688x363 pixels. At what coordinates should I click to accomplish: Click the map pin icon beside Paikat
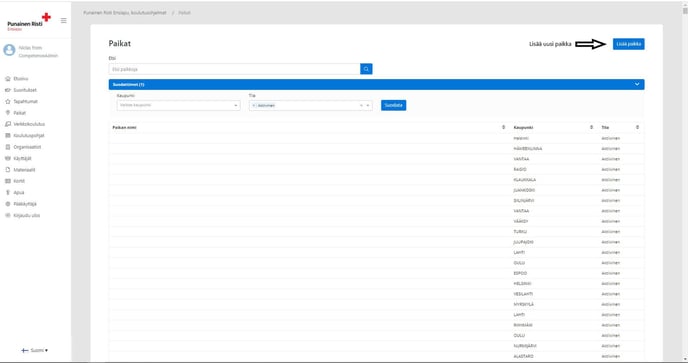(7, 113)
